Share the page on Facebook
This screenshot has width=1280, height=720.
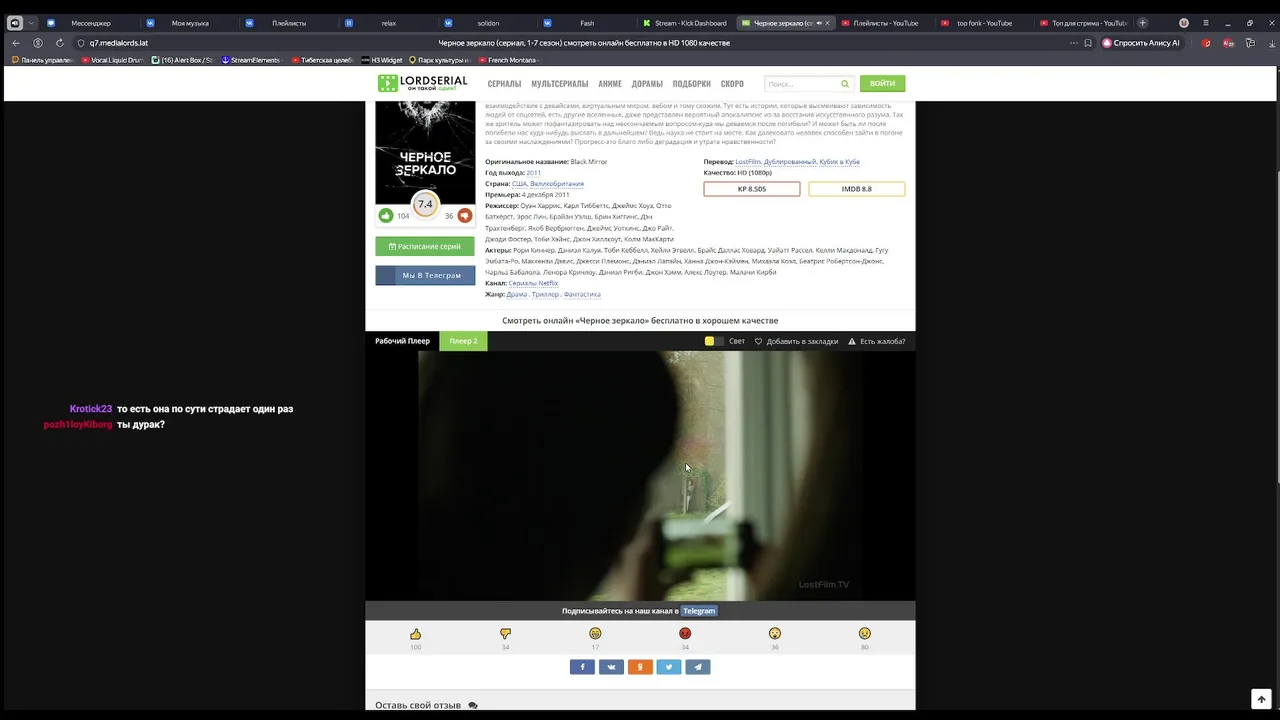click(582, 667)
